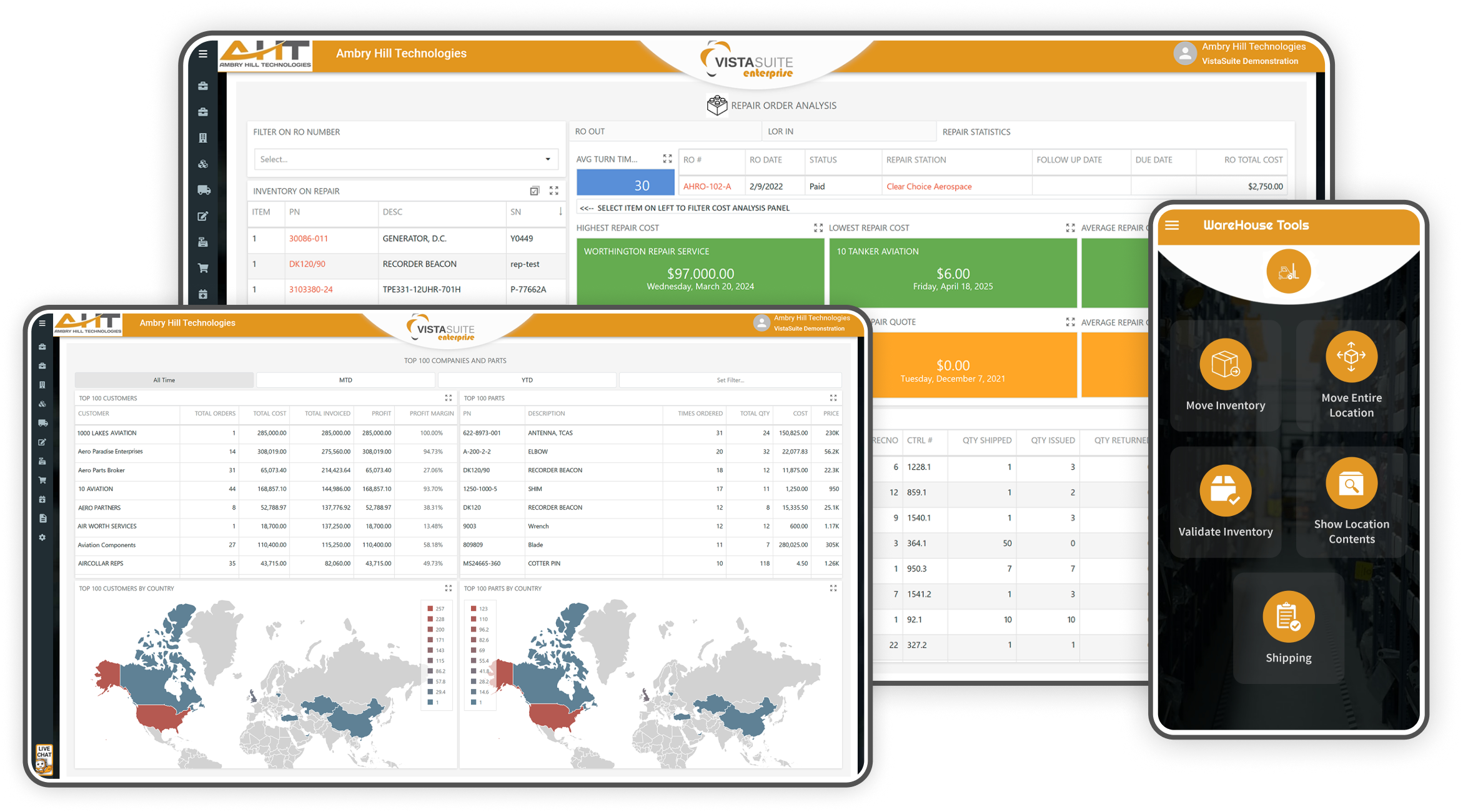Expand the Highest Repair Cost panel
Viewport: 1463px width, 812px height.
point(818,227)
